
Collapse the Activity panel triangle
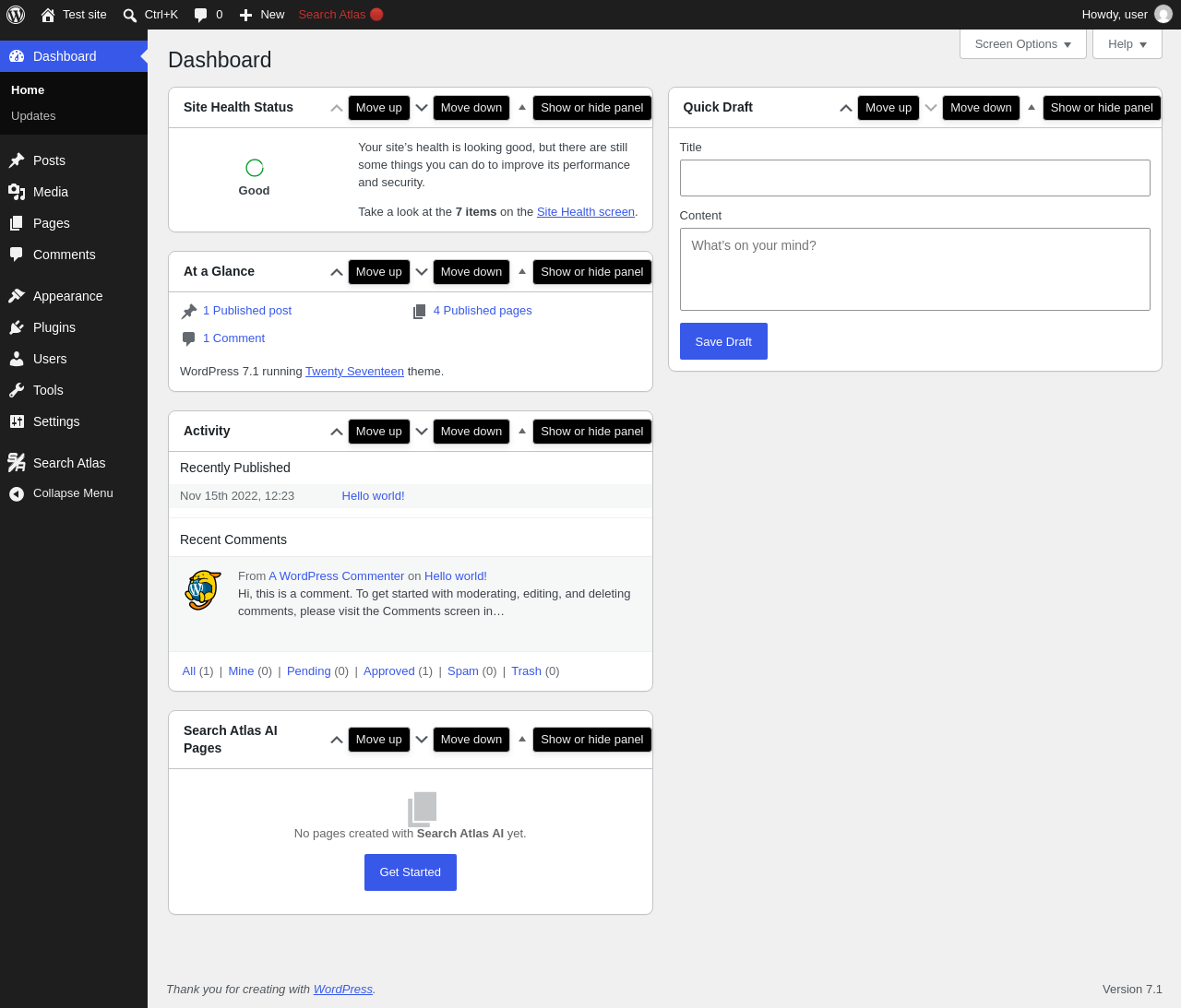pyautogui.click(x=522, y=432)
